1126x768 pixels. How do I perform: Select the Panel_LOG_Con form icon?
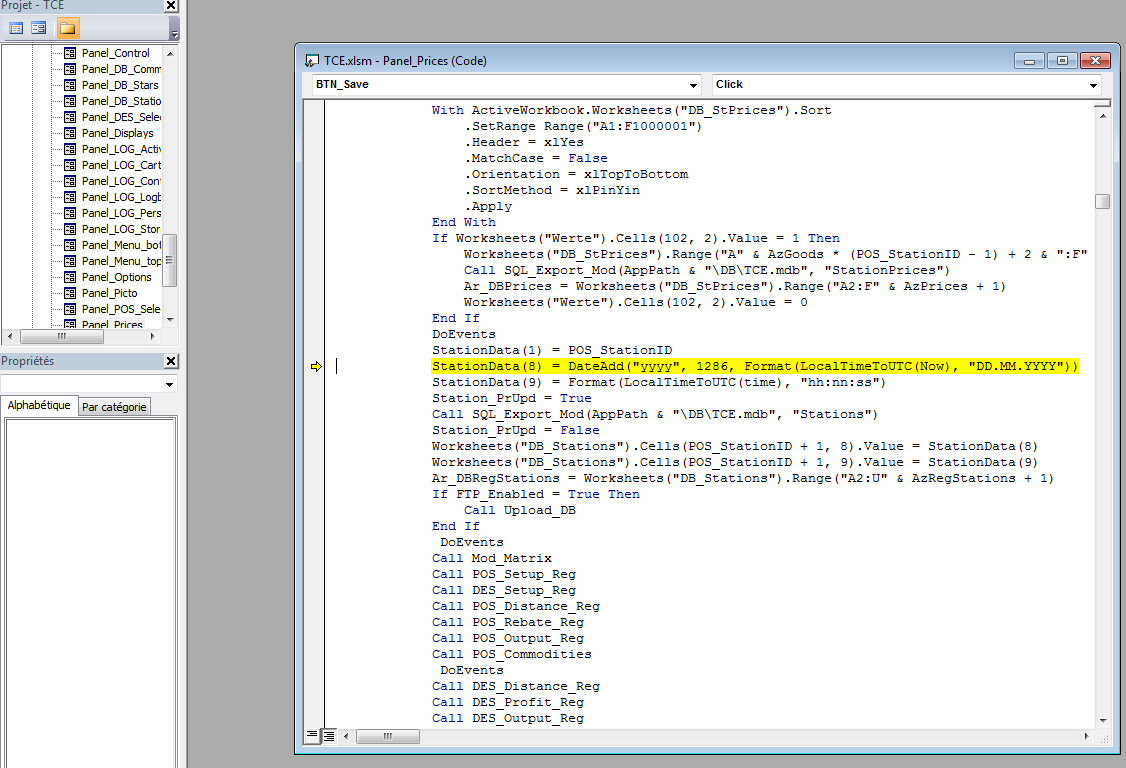[x=70, y=181]
